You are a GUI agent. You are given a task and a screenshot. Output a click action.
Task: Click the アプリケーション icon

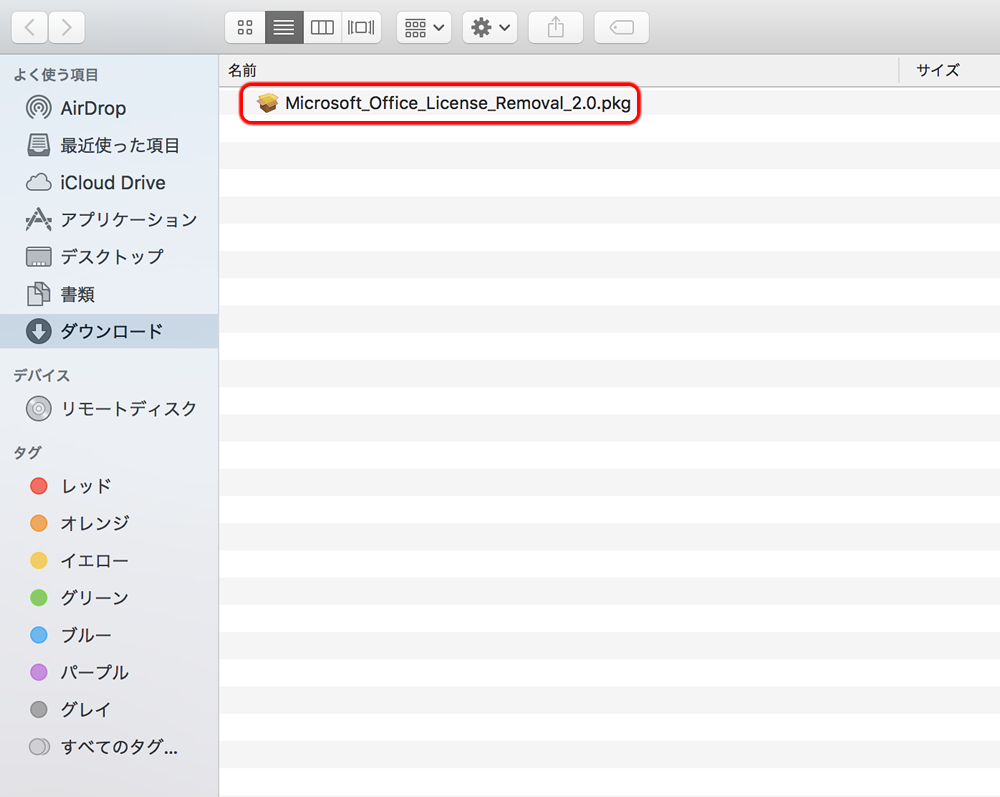tap(39, 219)
